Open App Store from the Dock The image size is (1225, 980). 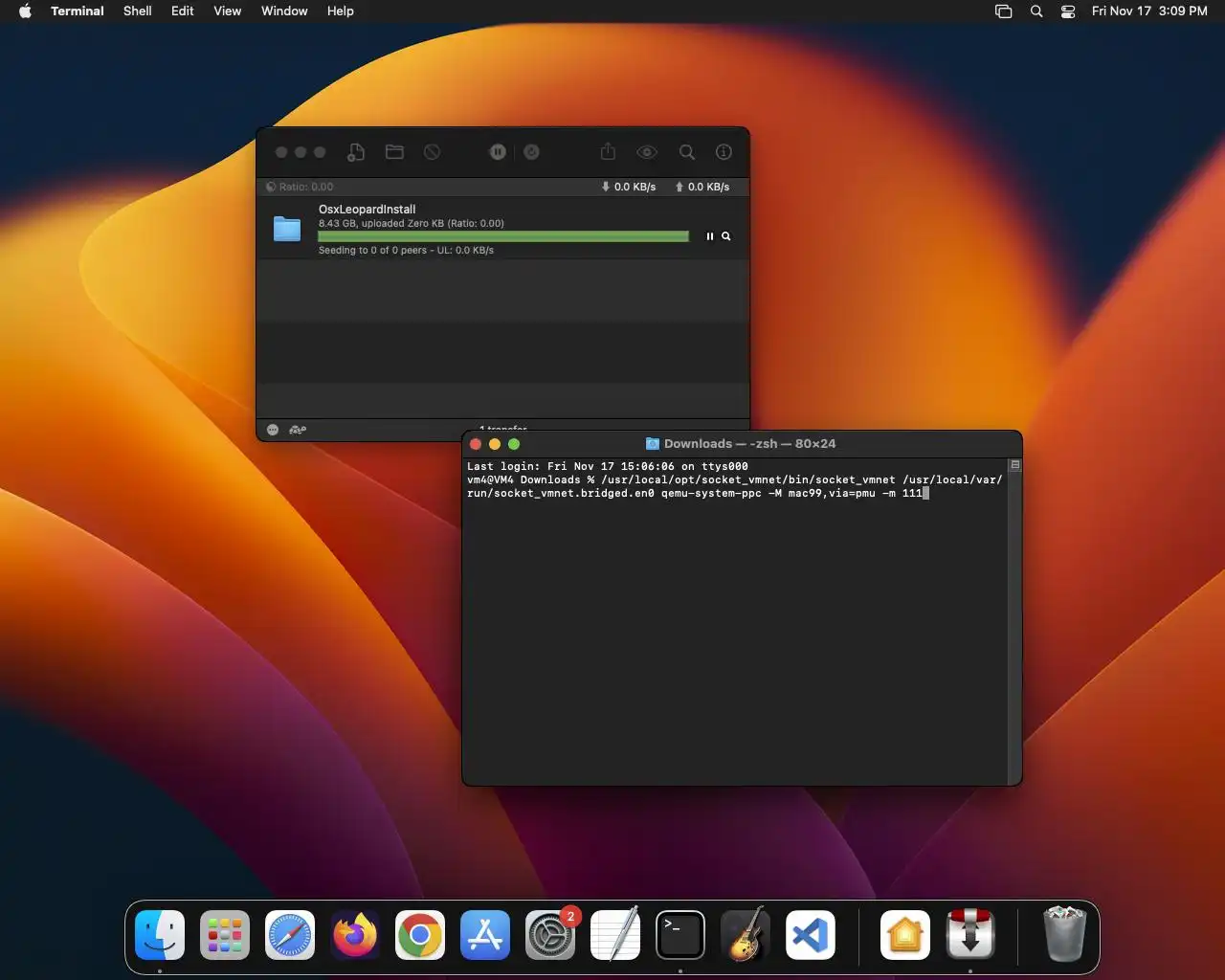click(x=485, y=935)
